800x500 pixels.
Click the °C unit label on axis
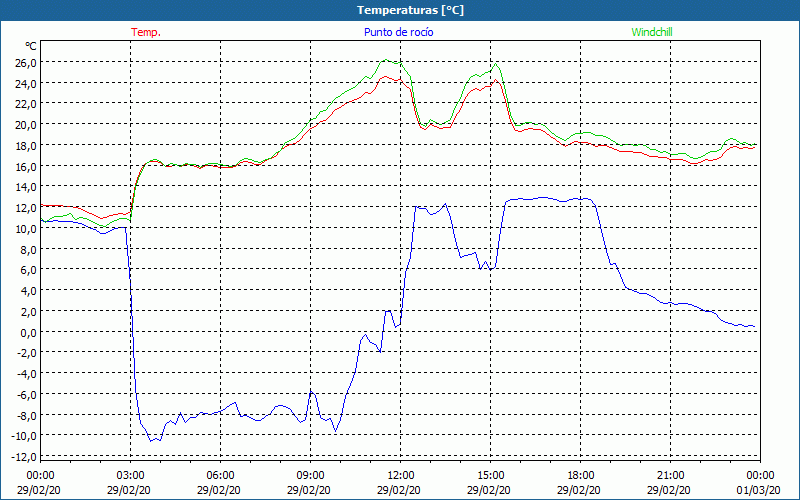click(x=31, y=46)
